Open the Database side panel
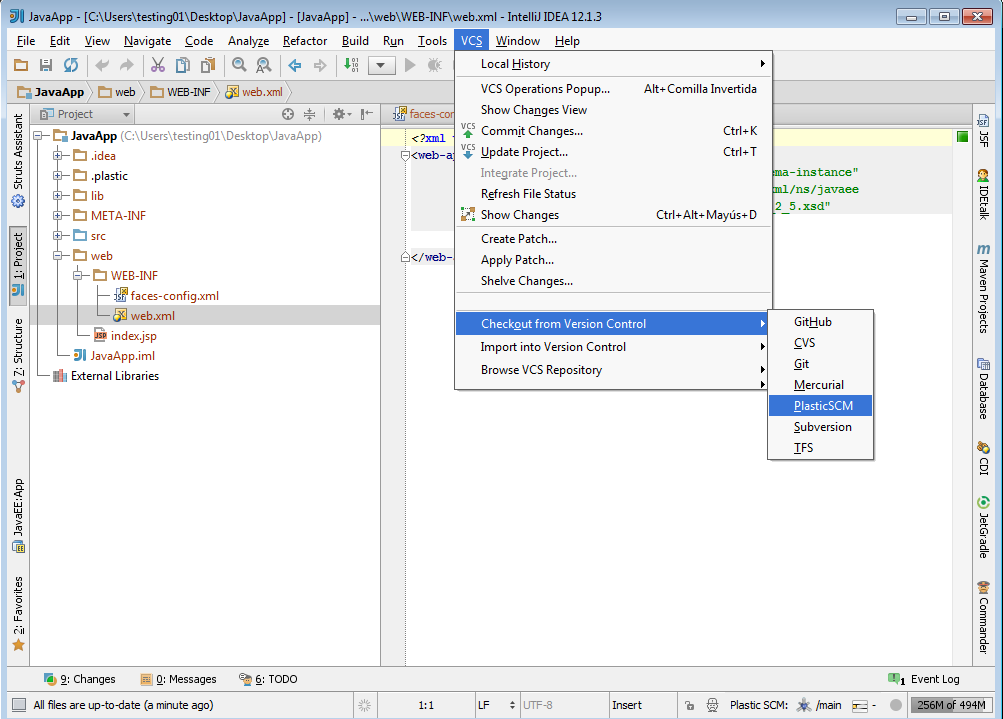Viewport: 1003px width, 719px height. 983,388
